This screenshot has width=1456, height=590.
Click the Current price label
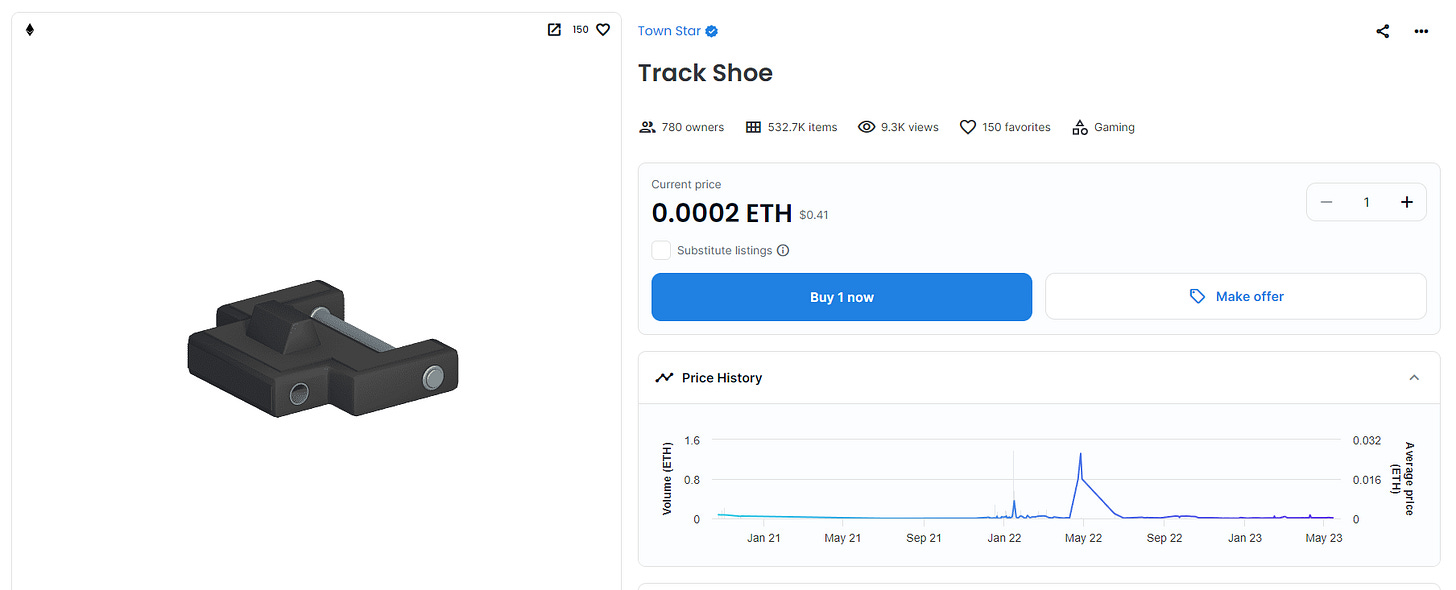686,184
